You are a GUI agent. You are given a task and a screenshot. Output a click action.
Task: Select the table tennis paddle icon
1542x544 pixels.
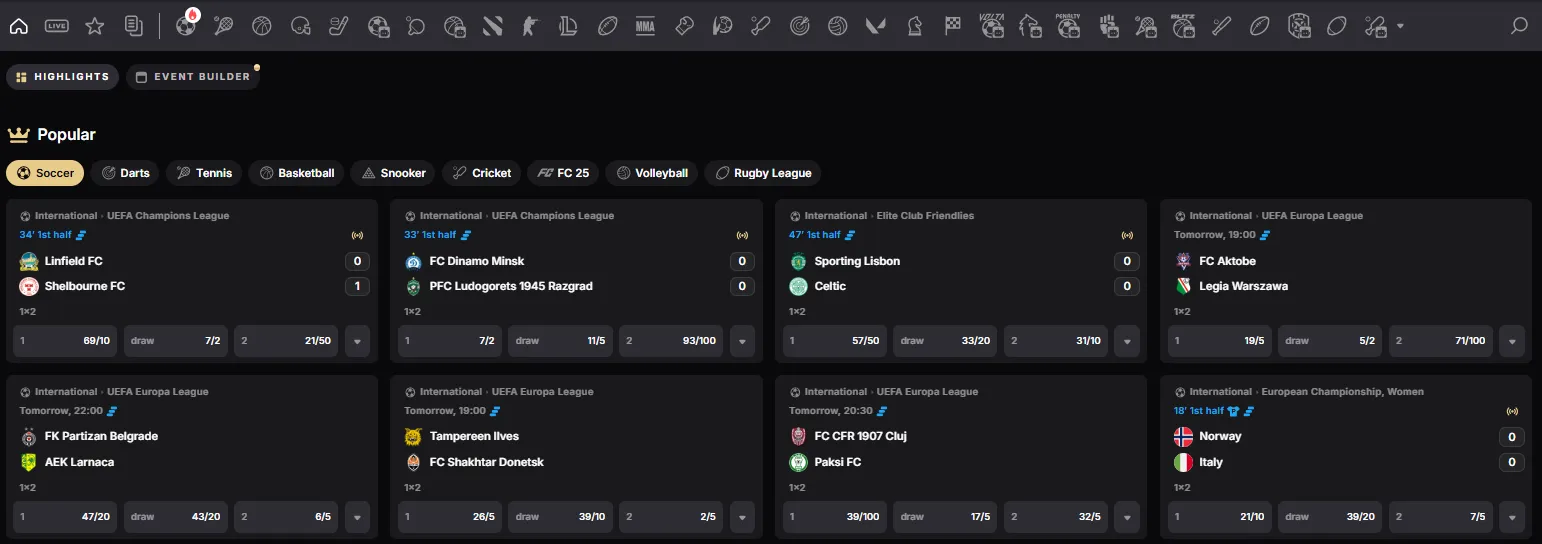[416, 26]
